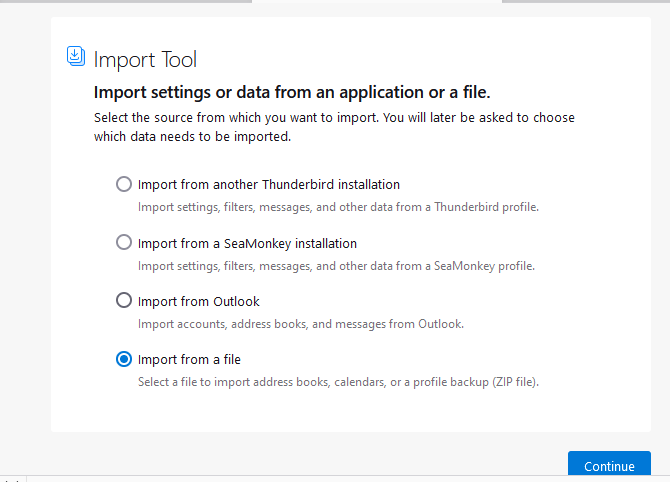This screenshot has width=670, height=482.
Task: Click the bold 'Import settings or data' heading
Action: point(292,92)
